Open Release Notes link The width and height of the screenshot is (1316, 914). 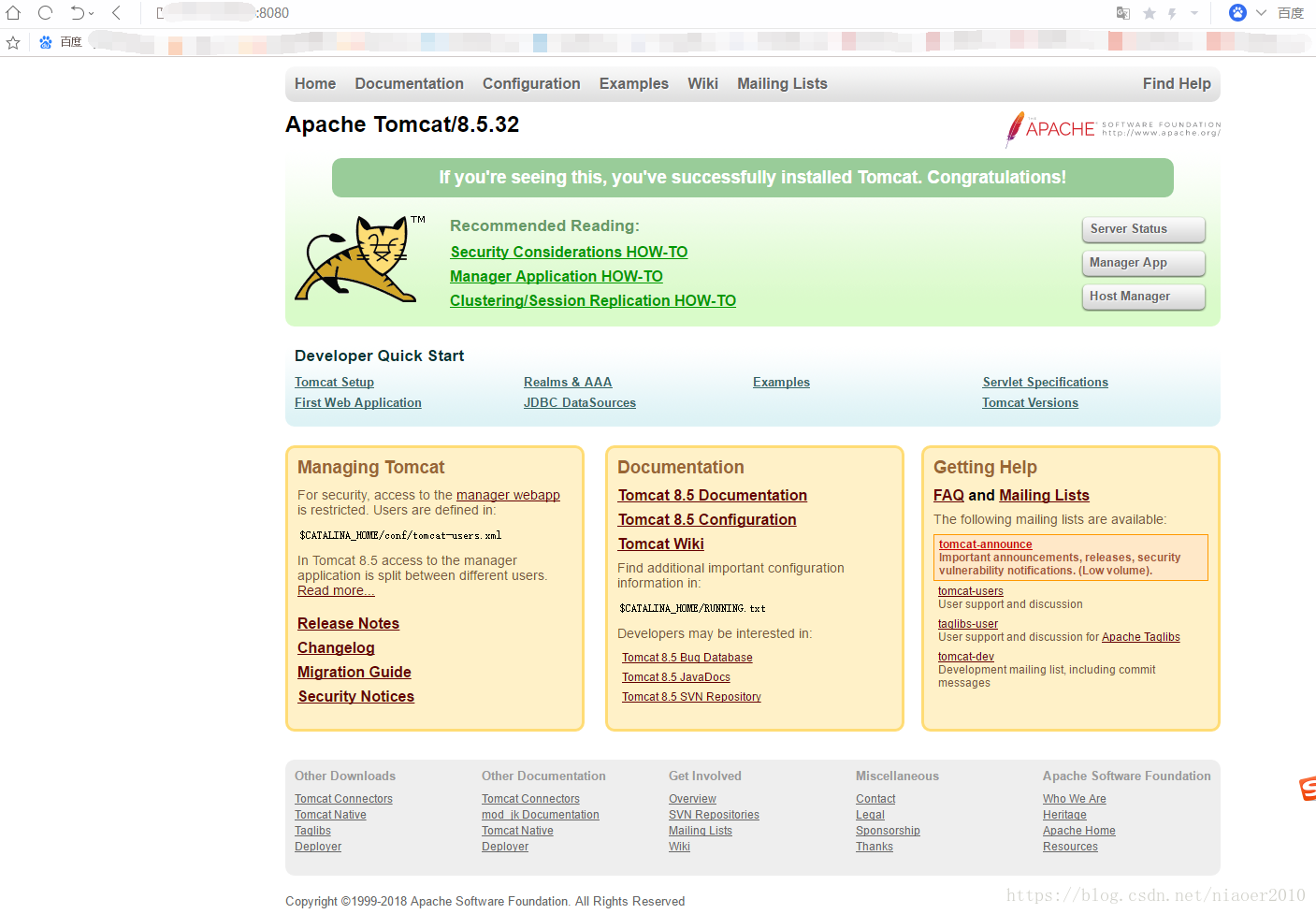[348, 623]
